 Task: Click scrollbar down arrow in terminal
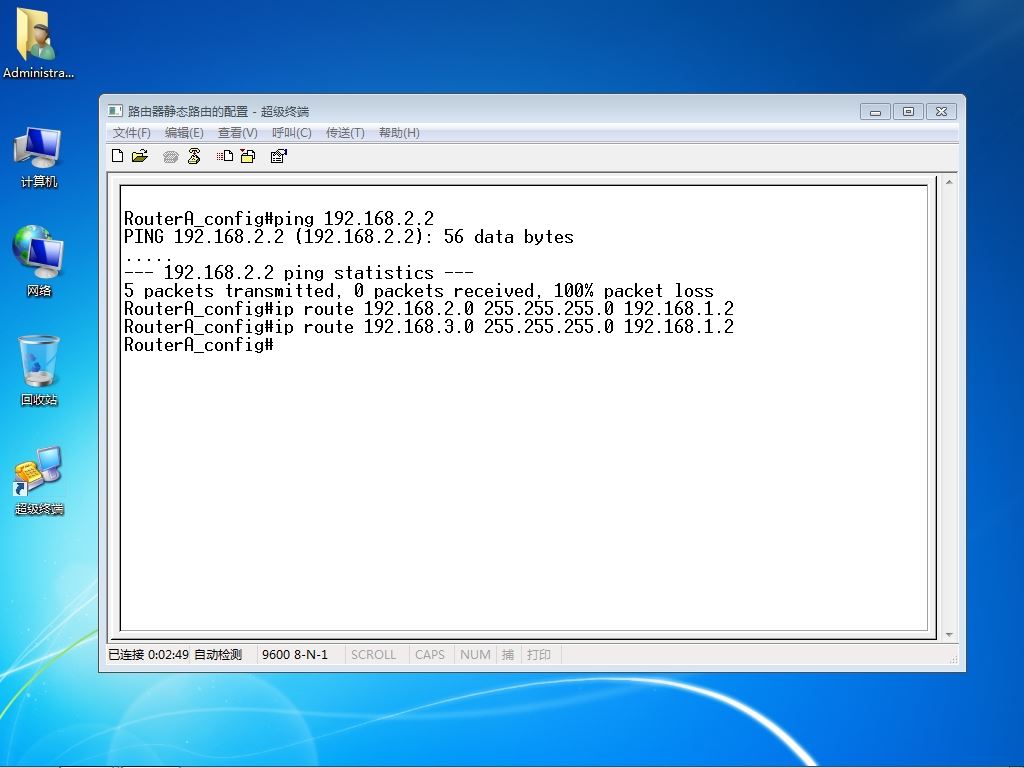[x=949, y=635]
